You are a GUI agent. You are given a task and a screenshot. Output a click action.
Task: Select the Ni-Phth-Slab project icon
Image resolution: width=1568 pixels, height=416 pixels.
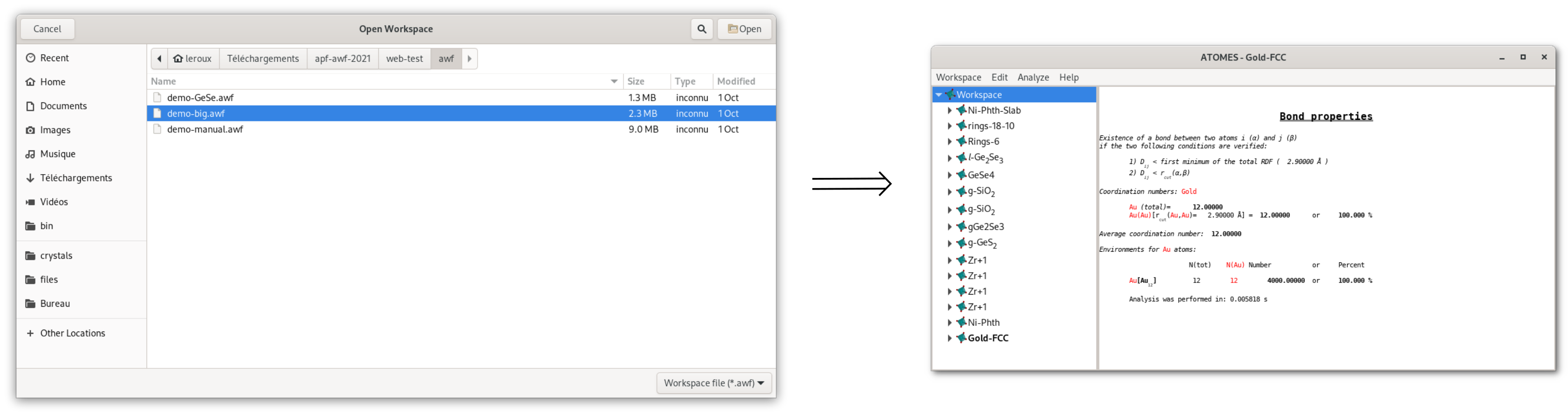pyautogui.click(x=961, y=110)
